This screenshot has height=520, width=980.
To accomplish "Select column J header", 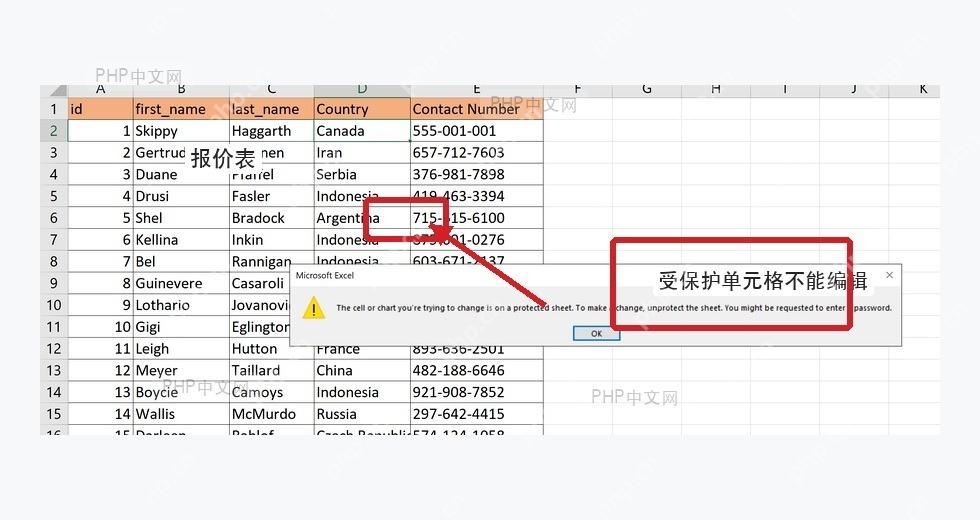I will 854,91.
